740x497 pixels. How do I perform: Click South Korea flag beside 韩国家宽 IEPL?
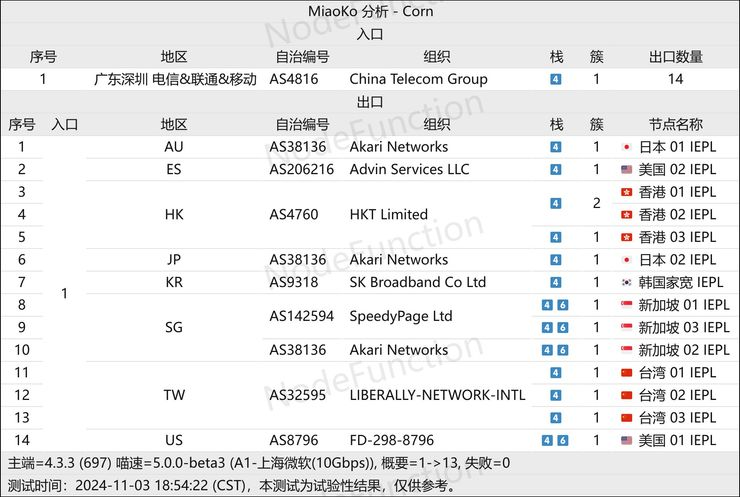[626, 282]
